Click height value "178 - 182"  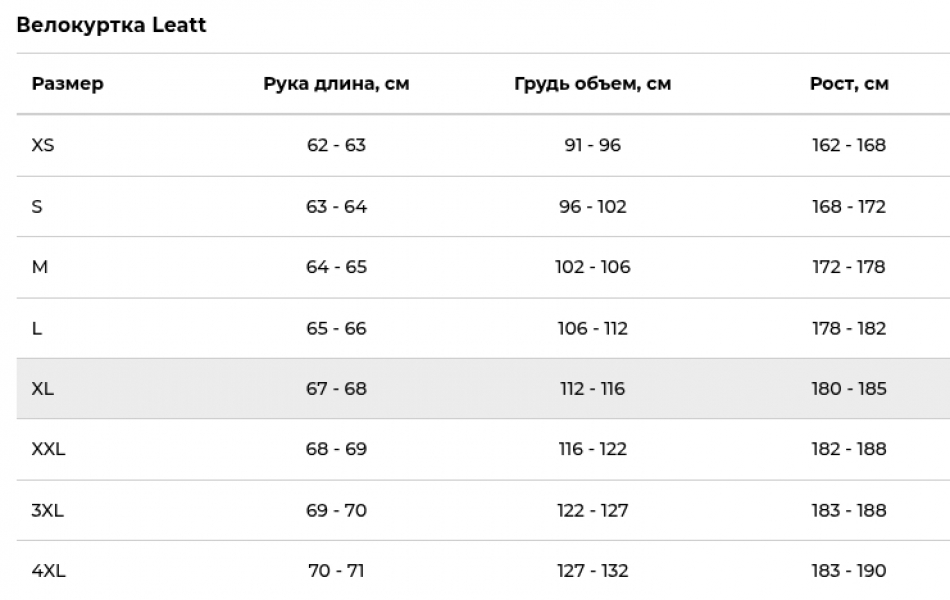coord(848,328)
